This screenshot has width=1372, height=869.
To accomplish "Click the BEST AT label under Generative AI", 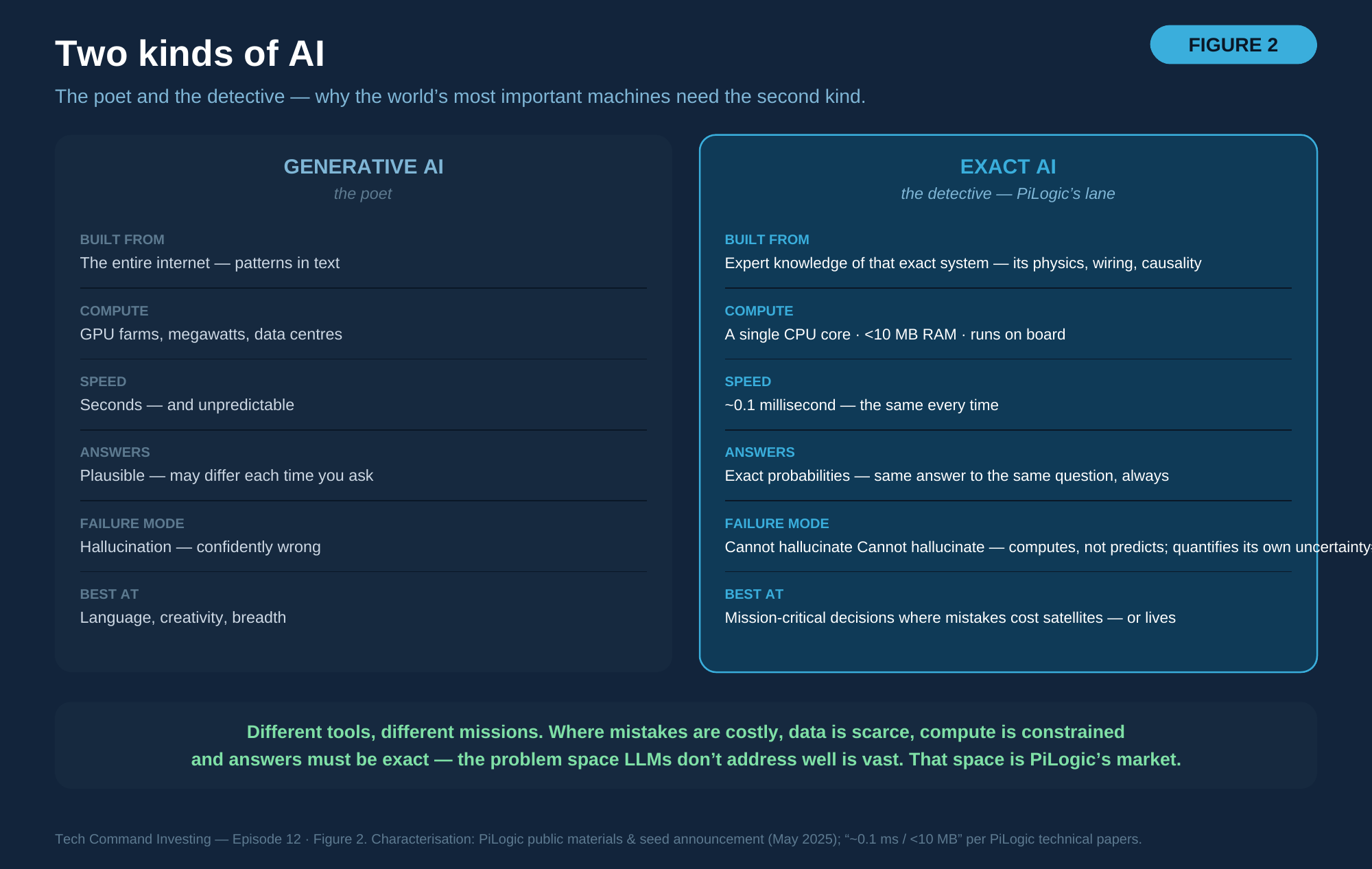I will click(109, 594).
